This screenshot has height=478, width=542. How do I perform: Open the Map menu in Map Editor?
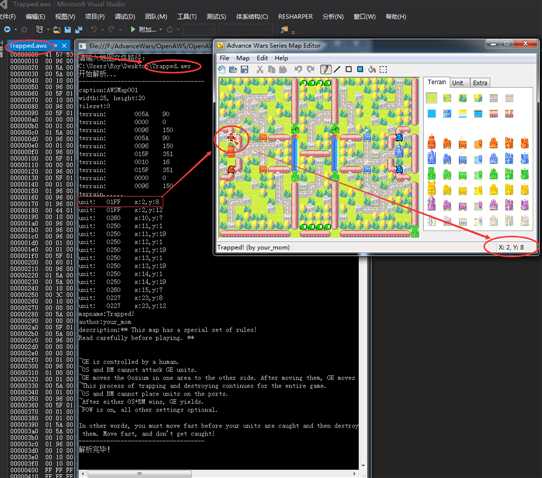tap(243, 58)
